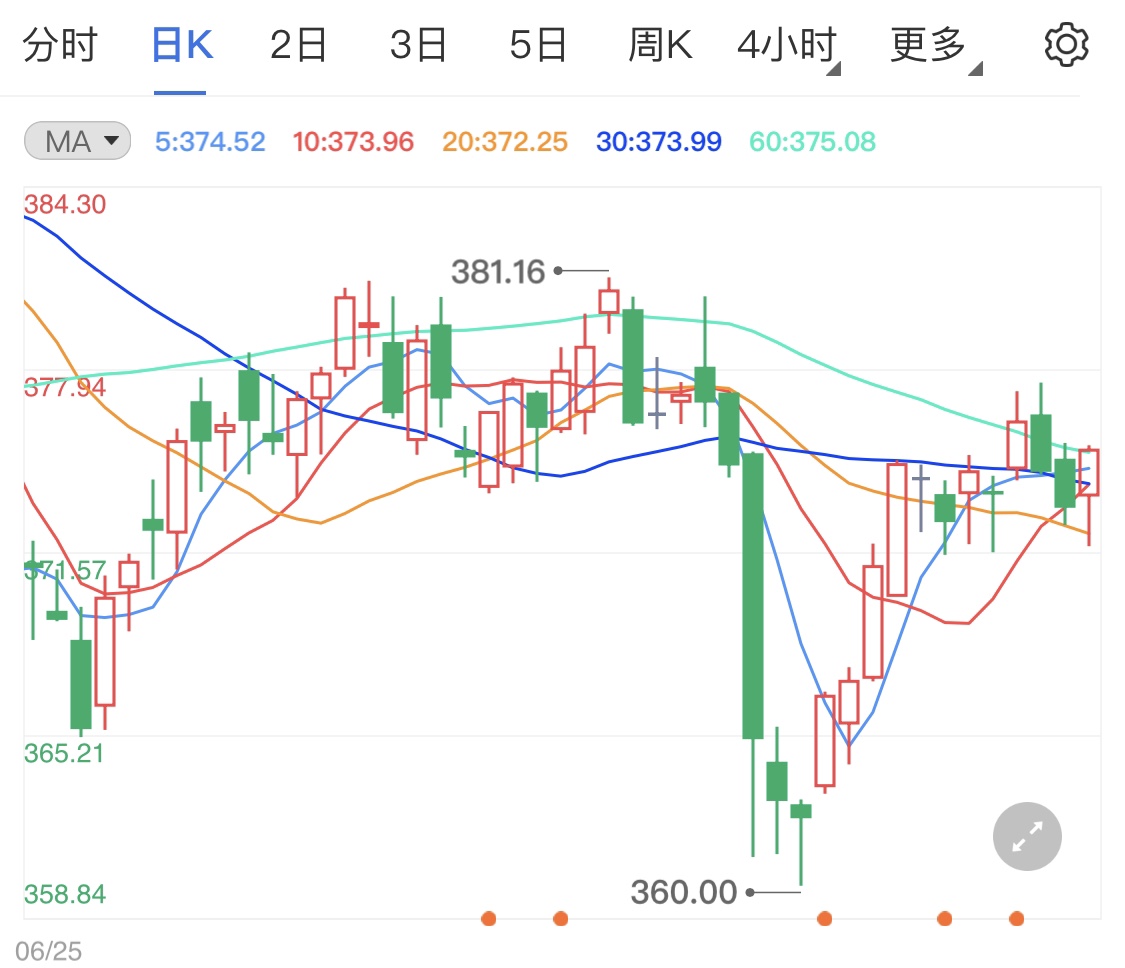Click MA5 value 5:374.52

click(210, 141)
